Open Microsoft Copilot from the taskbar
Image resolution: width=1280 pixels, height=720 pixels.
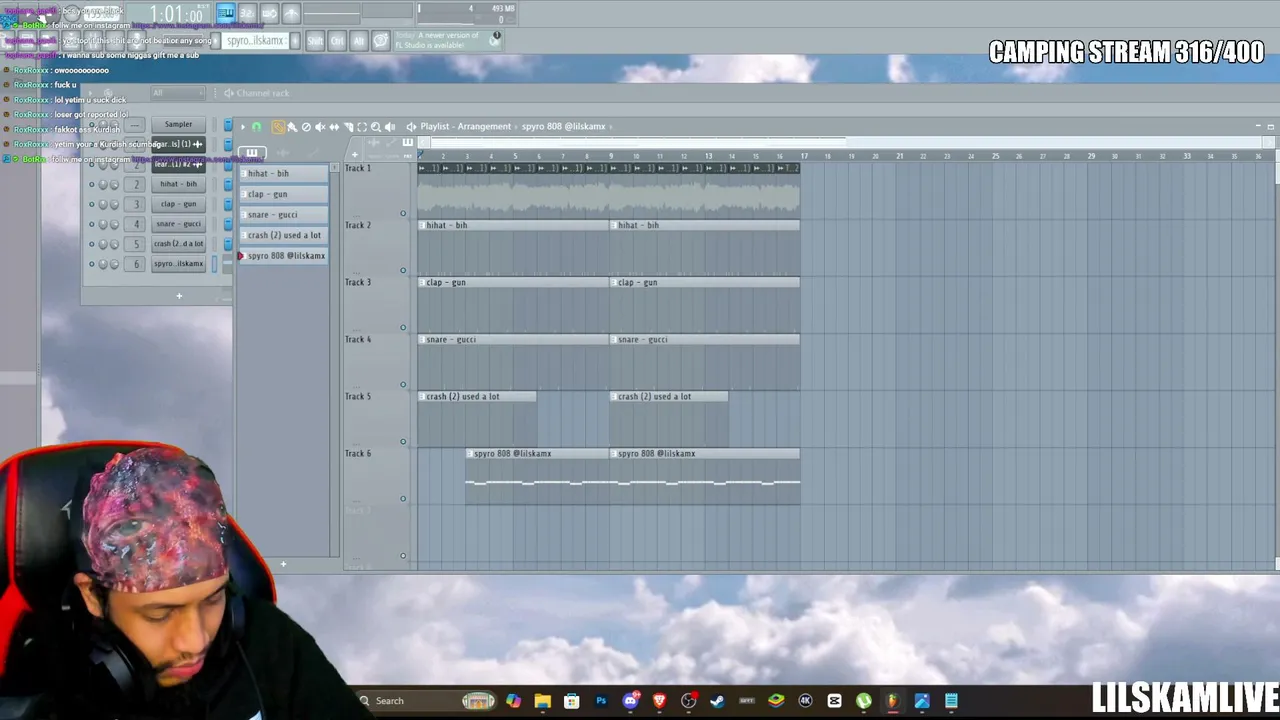coord(513,701)
